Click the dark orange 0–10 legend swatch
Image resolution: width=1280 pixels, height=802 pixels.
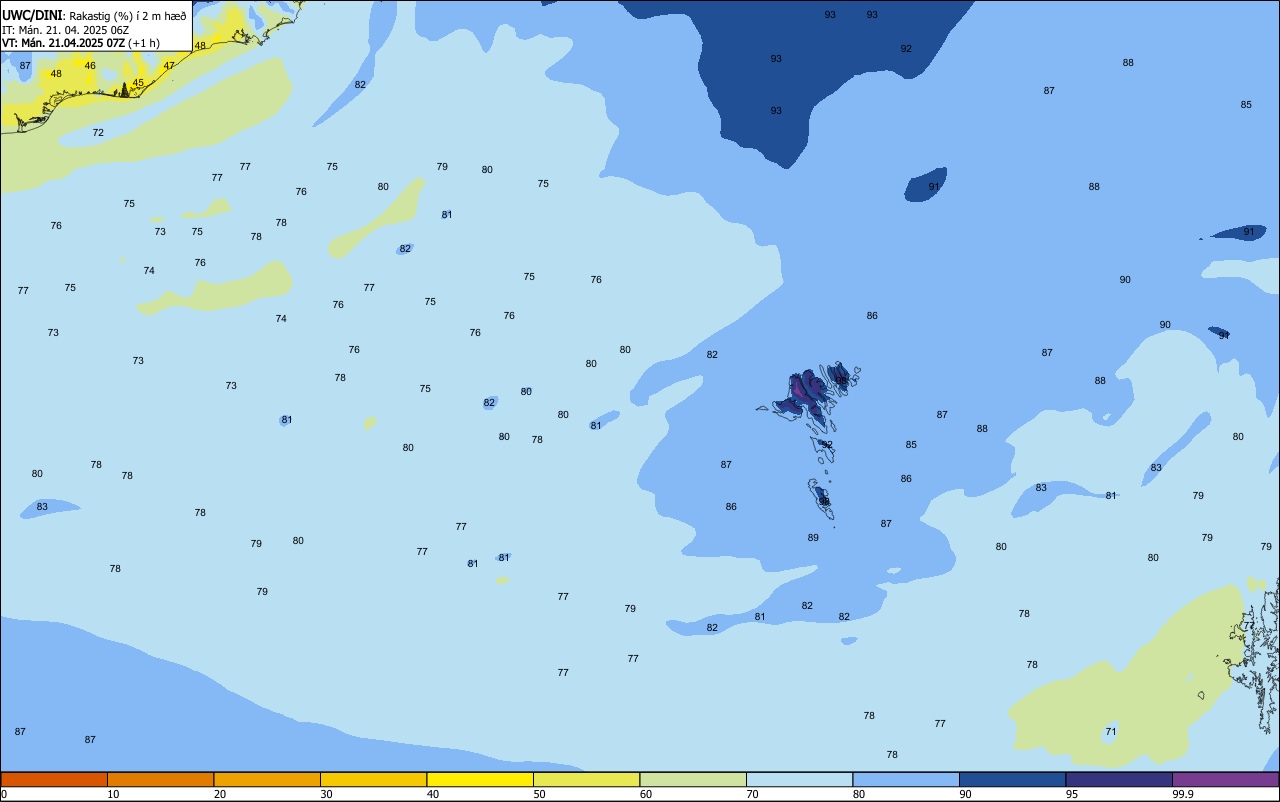[54, 779]
